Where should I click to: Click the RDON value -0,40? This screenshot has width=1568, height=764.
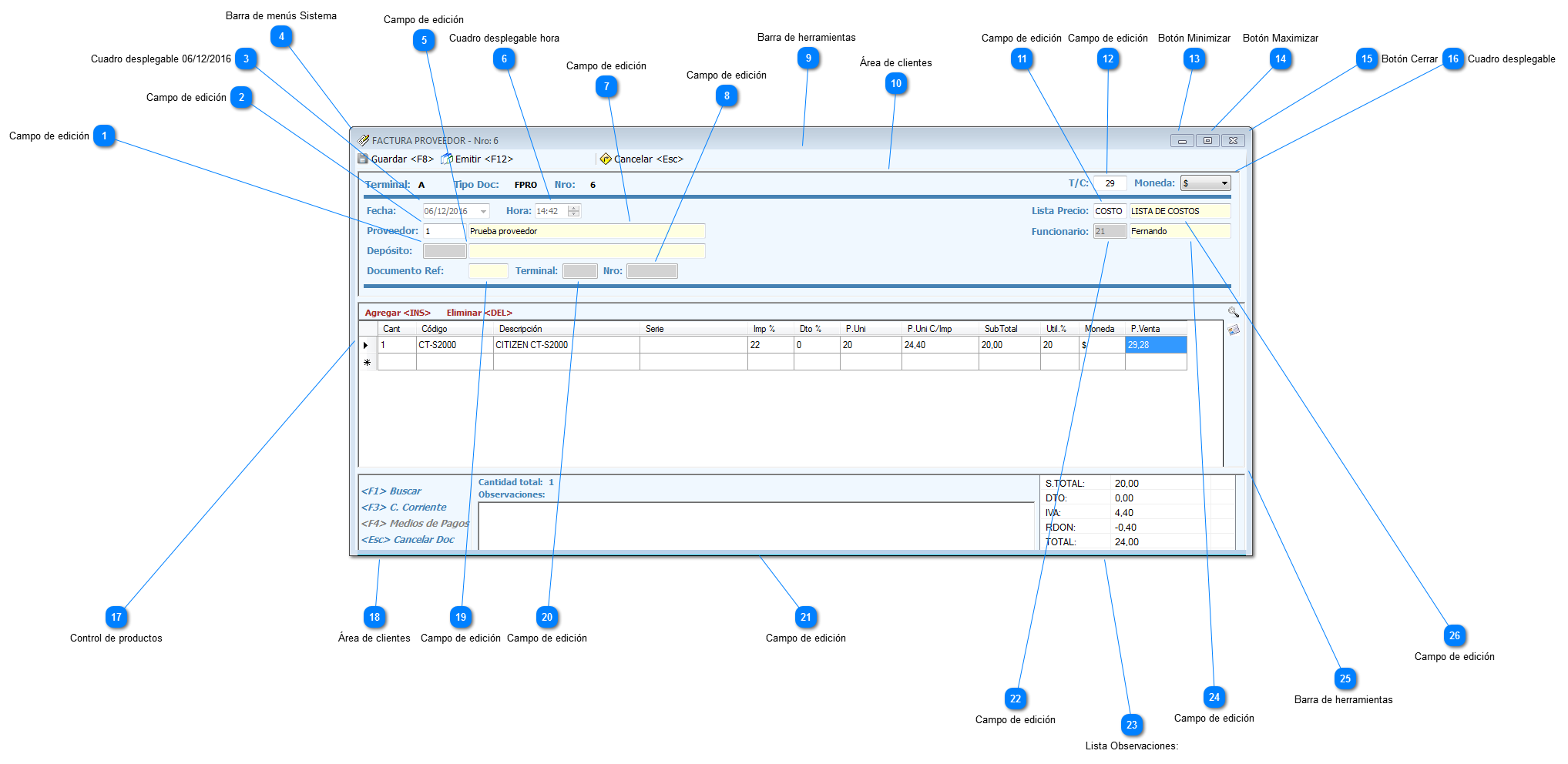point(1126,528)
